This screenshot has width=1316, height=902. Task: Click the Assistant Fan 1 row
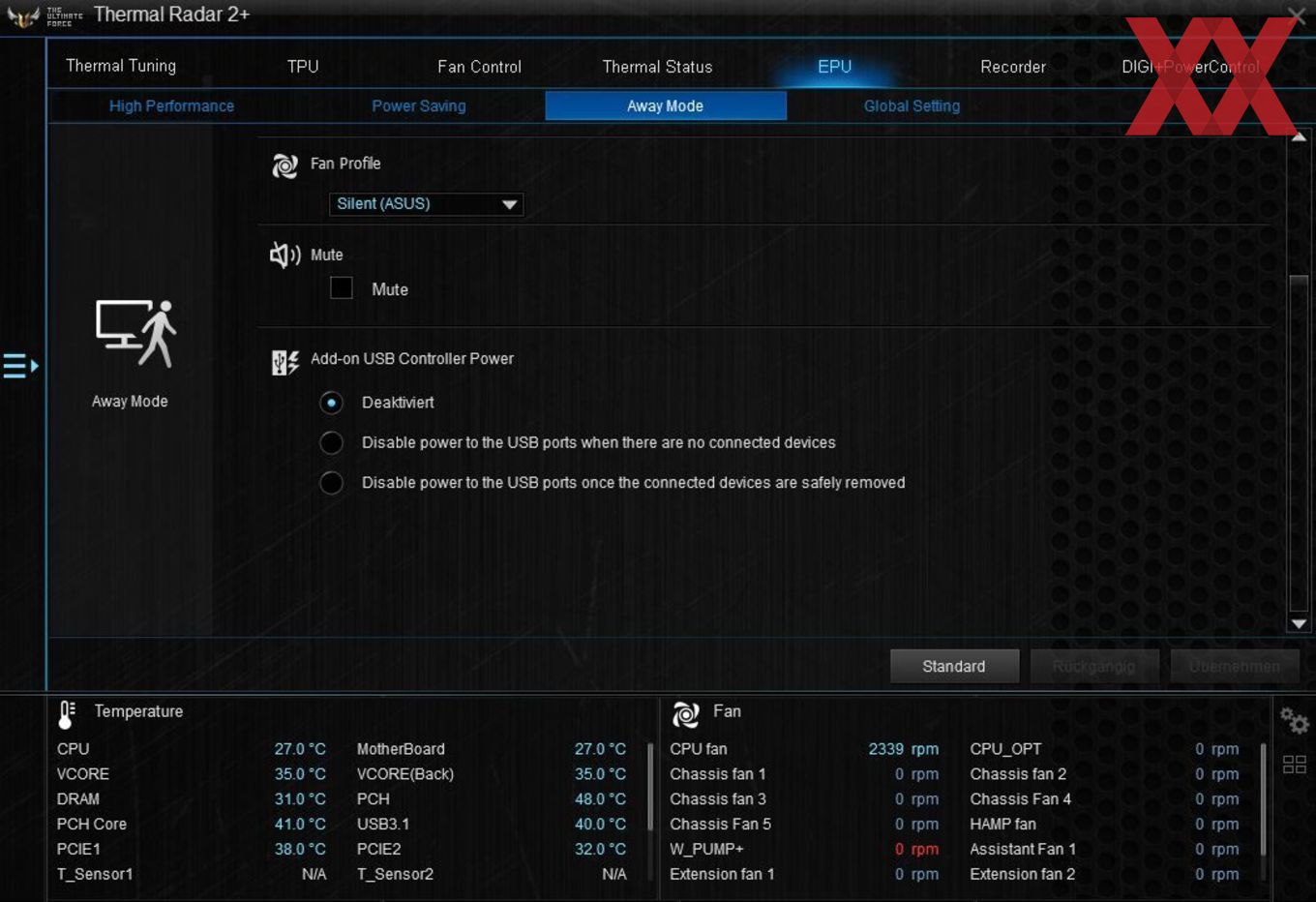click(x=1104, y=850)
